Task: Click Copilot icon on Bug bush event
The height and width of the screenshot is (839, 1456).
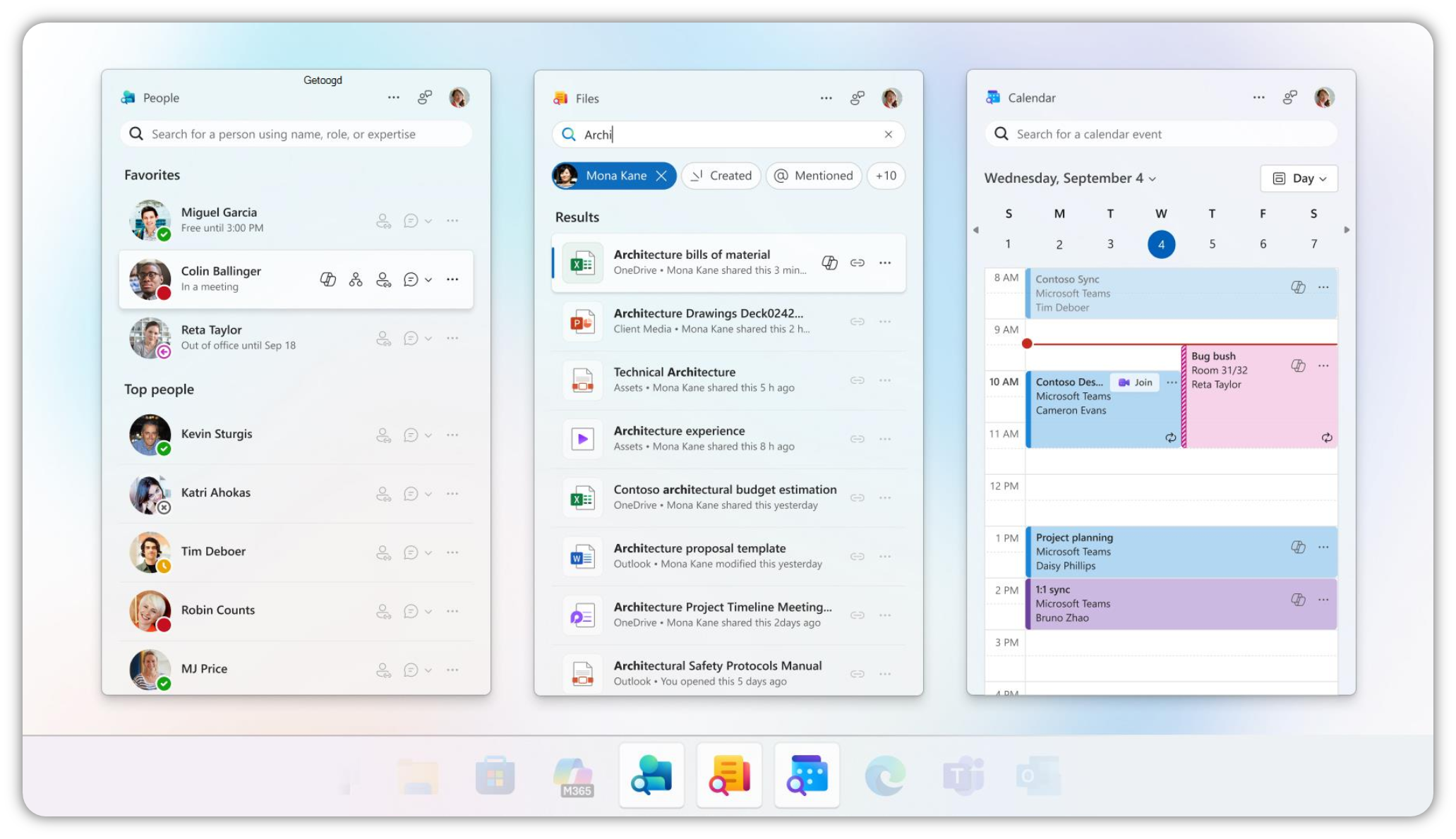Action: (x=1297, y=366)
